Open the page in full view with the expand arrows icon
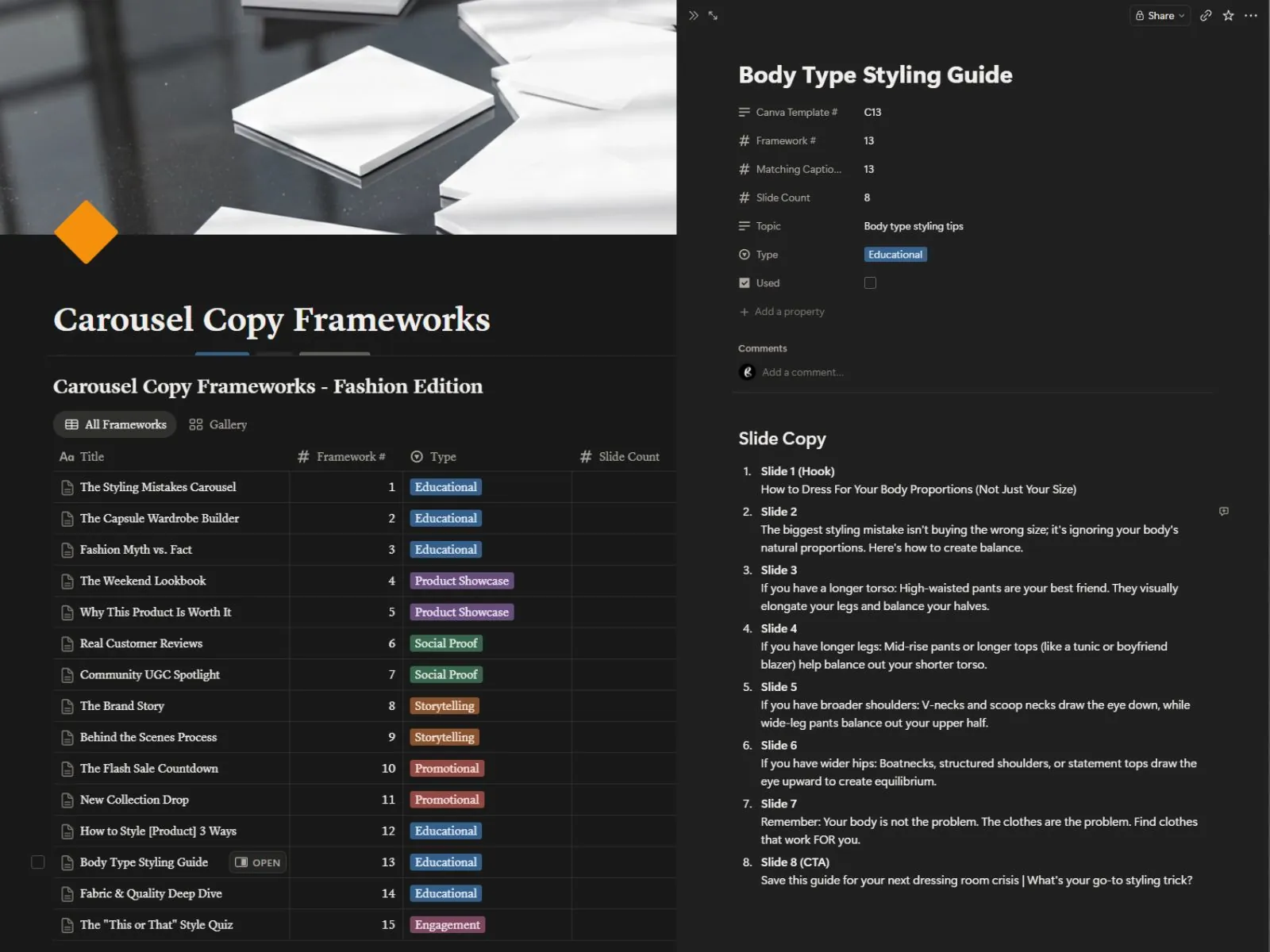The width and height of the screenshot is (1270, 952). click(713, 15)
